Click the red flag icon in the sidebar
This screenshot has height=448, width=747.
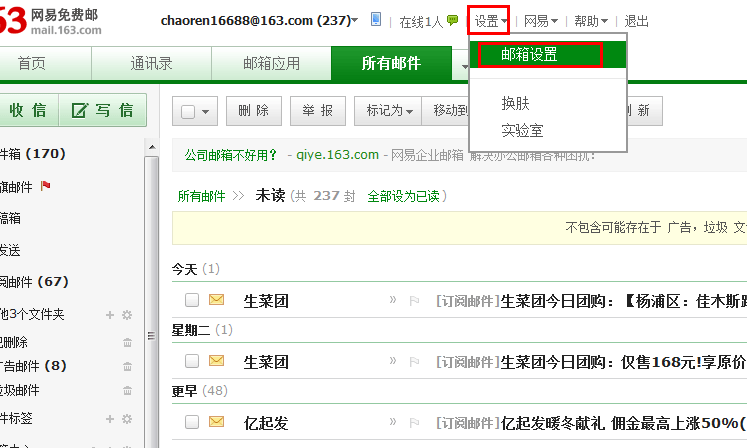[x=46, y=186]
